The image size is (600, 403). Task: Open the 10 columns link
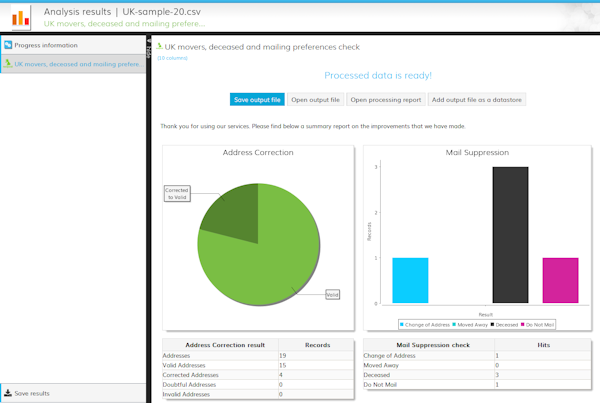tap(172, 58)
